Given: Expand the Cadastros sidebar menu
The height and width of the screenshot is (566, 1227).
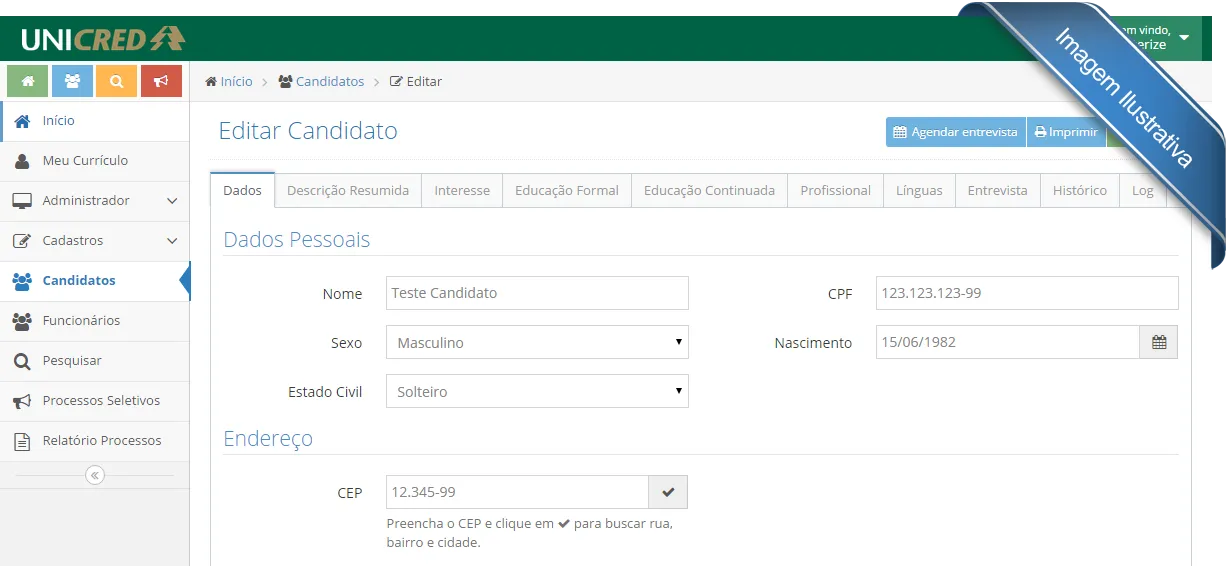Looking at the screenshot, I should pos(95,241).
